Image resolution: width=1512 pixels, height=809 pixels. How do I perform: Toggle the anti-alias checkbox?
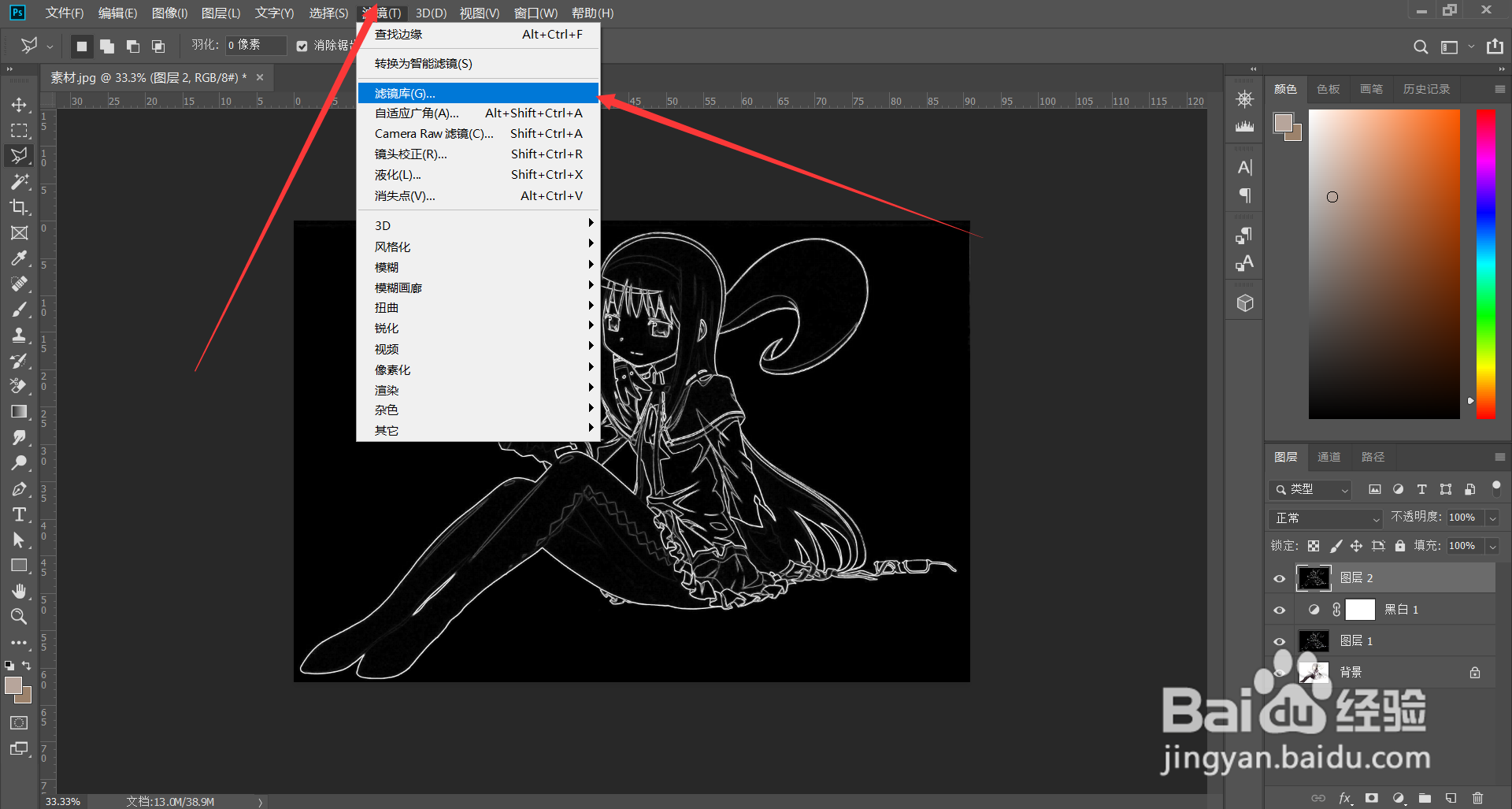pyautogui.click(x=302, y=46)
